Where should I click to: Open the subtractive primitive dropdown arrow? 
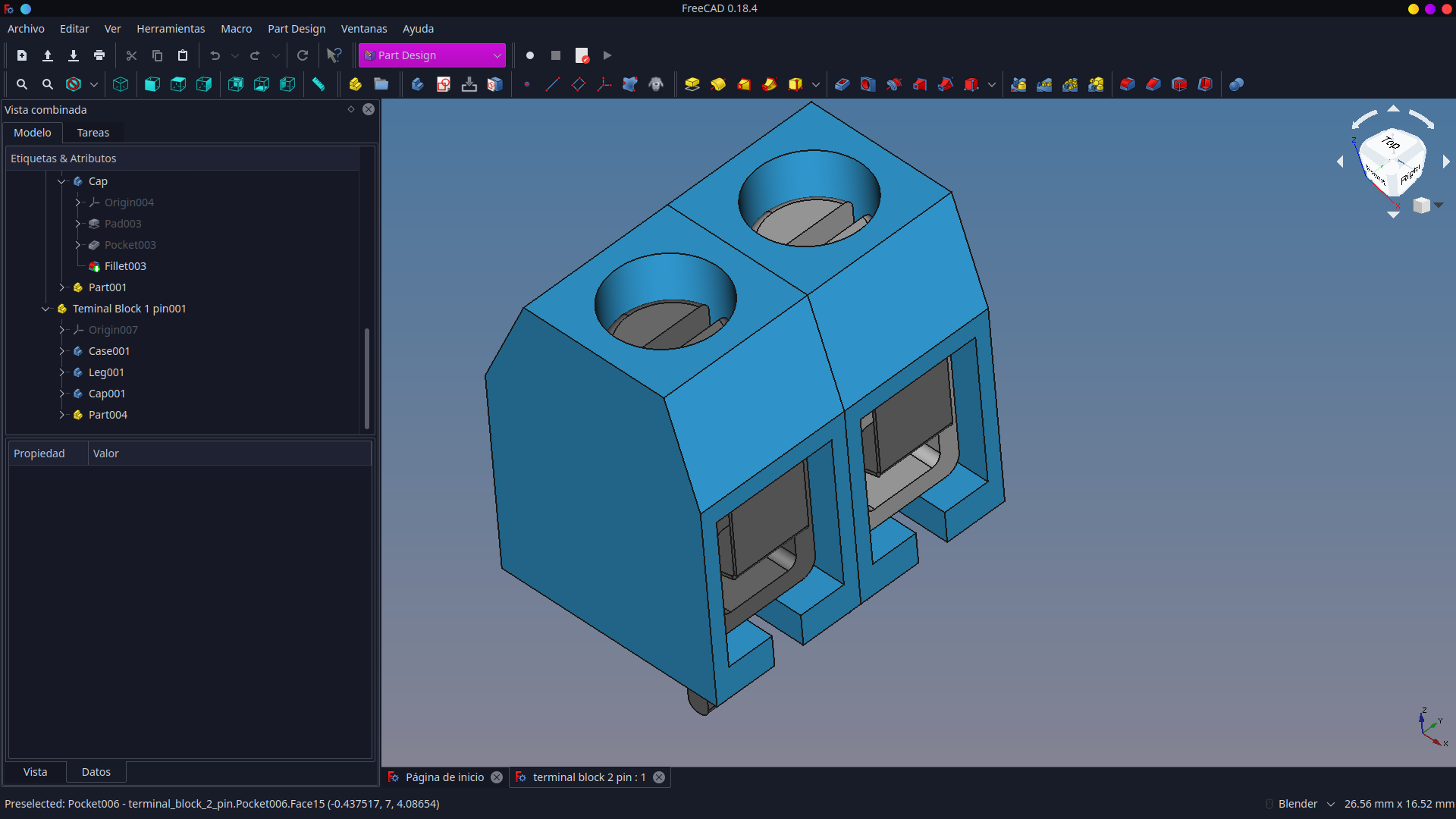click(x=992, y=84)
